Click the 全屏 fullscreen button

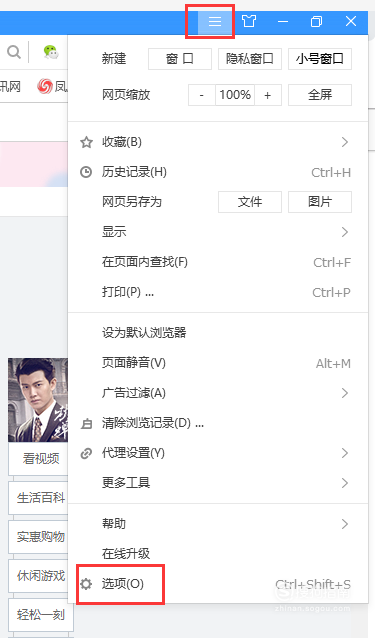click(x=320, y=95)
